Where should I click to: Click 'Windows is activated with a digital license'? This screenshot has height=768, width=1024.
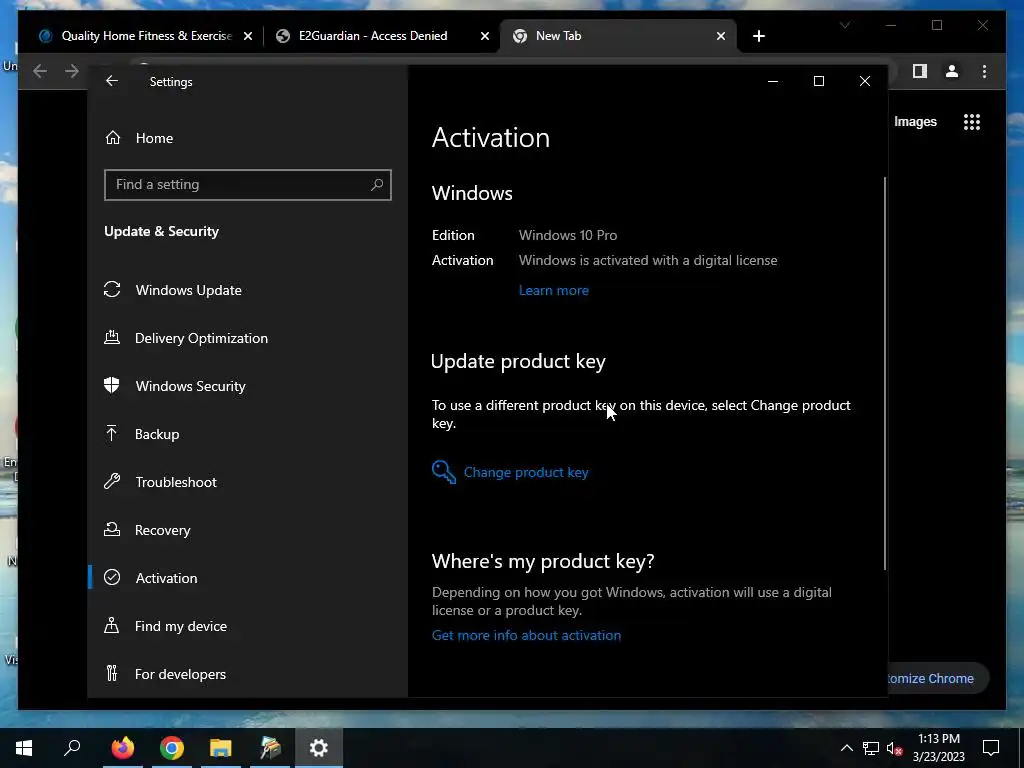point(648,260)
